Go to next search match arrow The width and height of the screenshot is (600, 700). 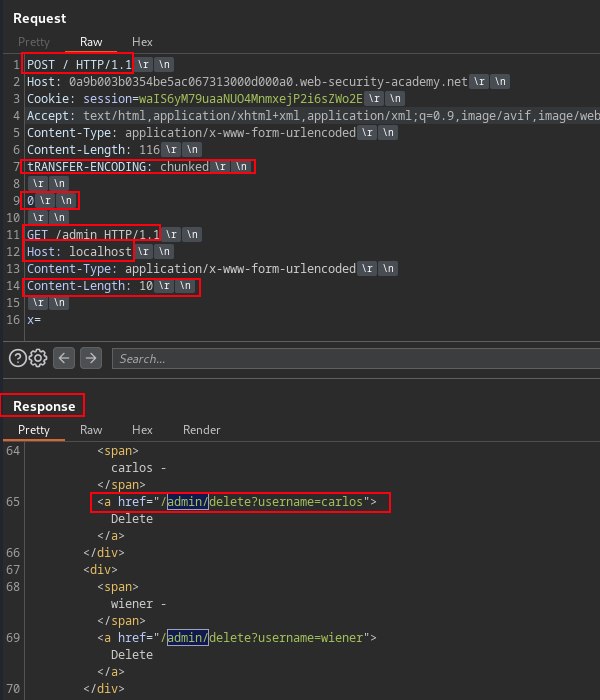[x=91, y=358]
